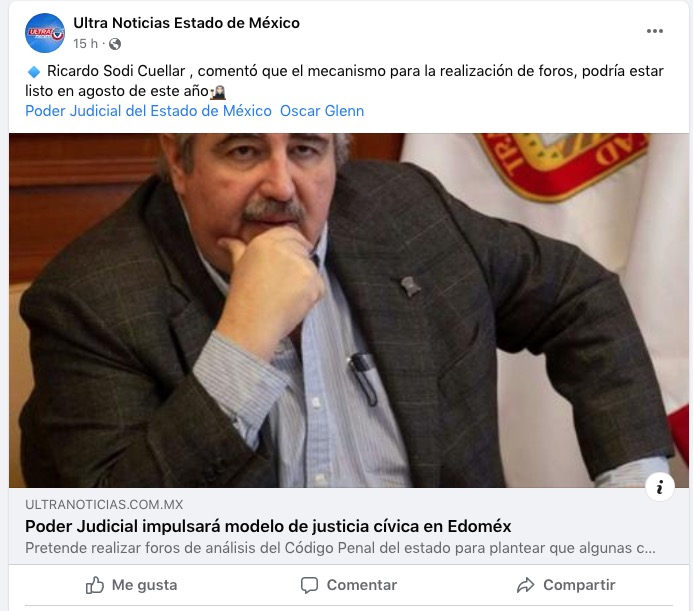This screenshot has width=693, height=611.
Task: Open the '15 h' post timestamp
Action: (x=85, y=44)
